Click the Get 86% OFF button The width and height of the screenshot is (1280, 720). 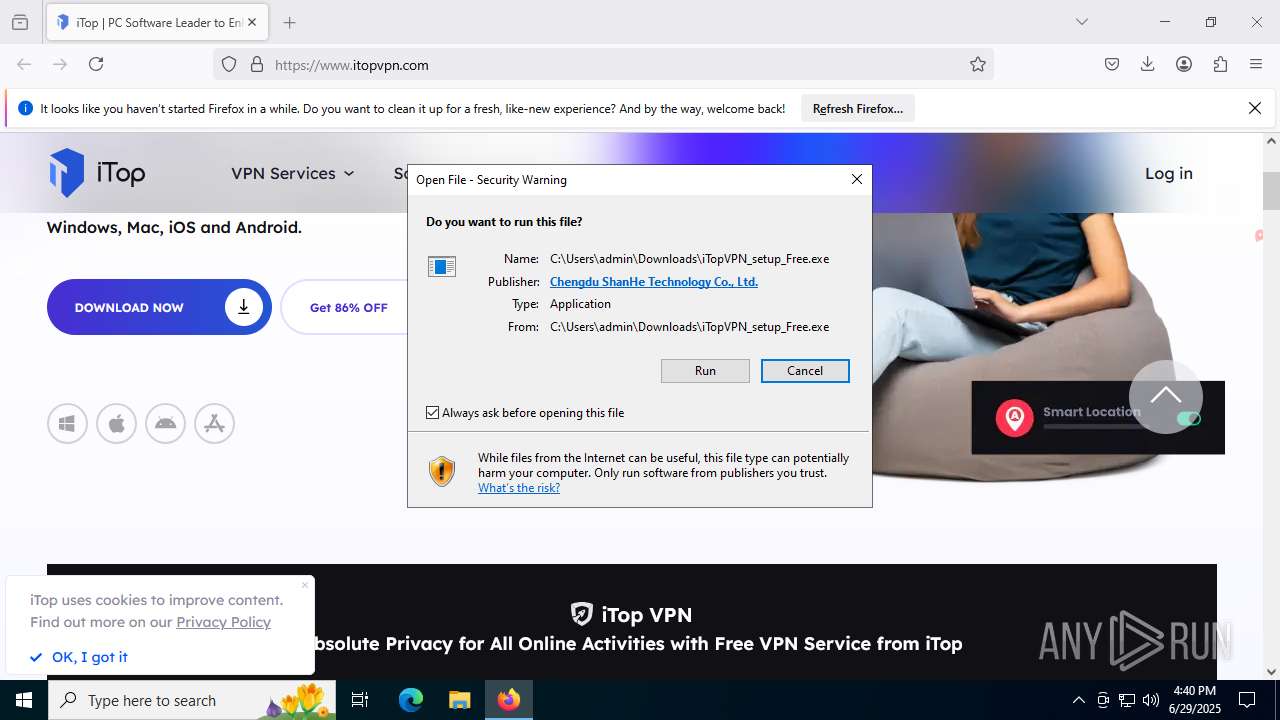[348, 307]
